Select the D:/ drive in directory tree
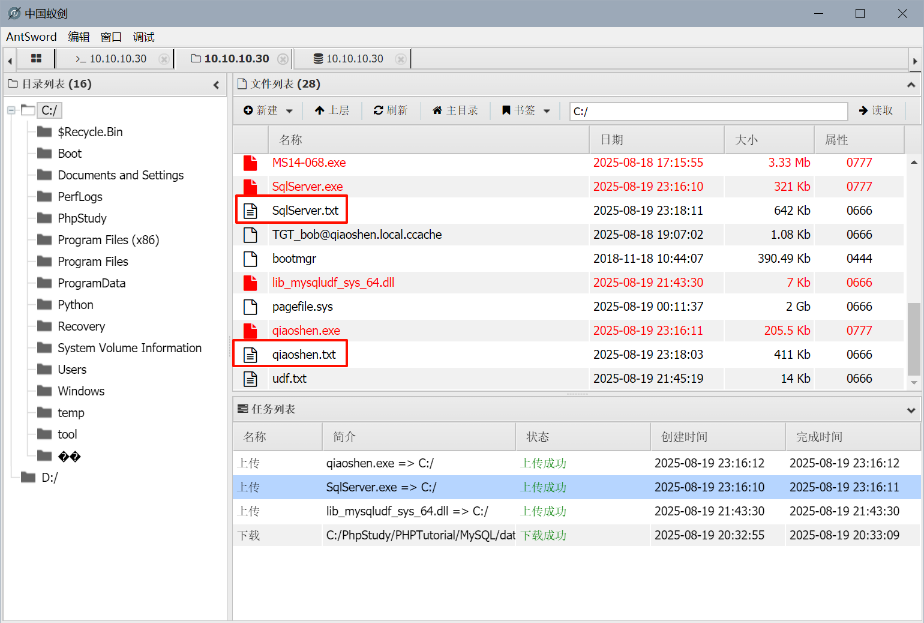 click(49, 478)
